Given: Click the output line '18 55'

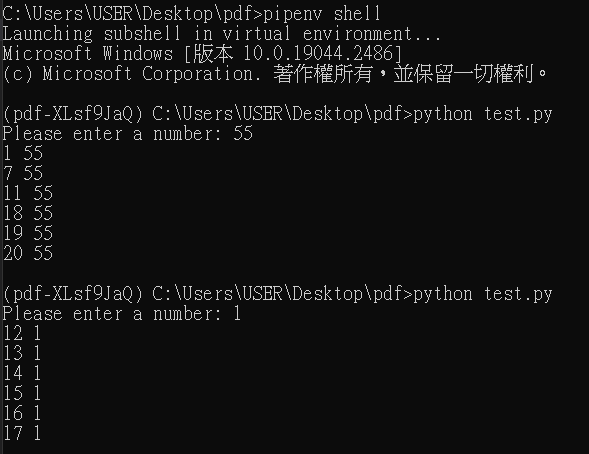Looking at the screenshot, I should click(x=28, y=213).
